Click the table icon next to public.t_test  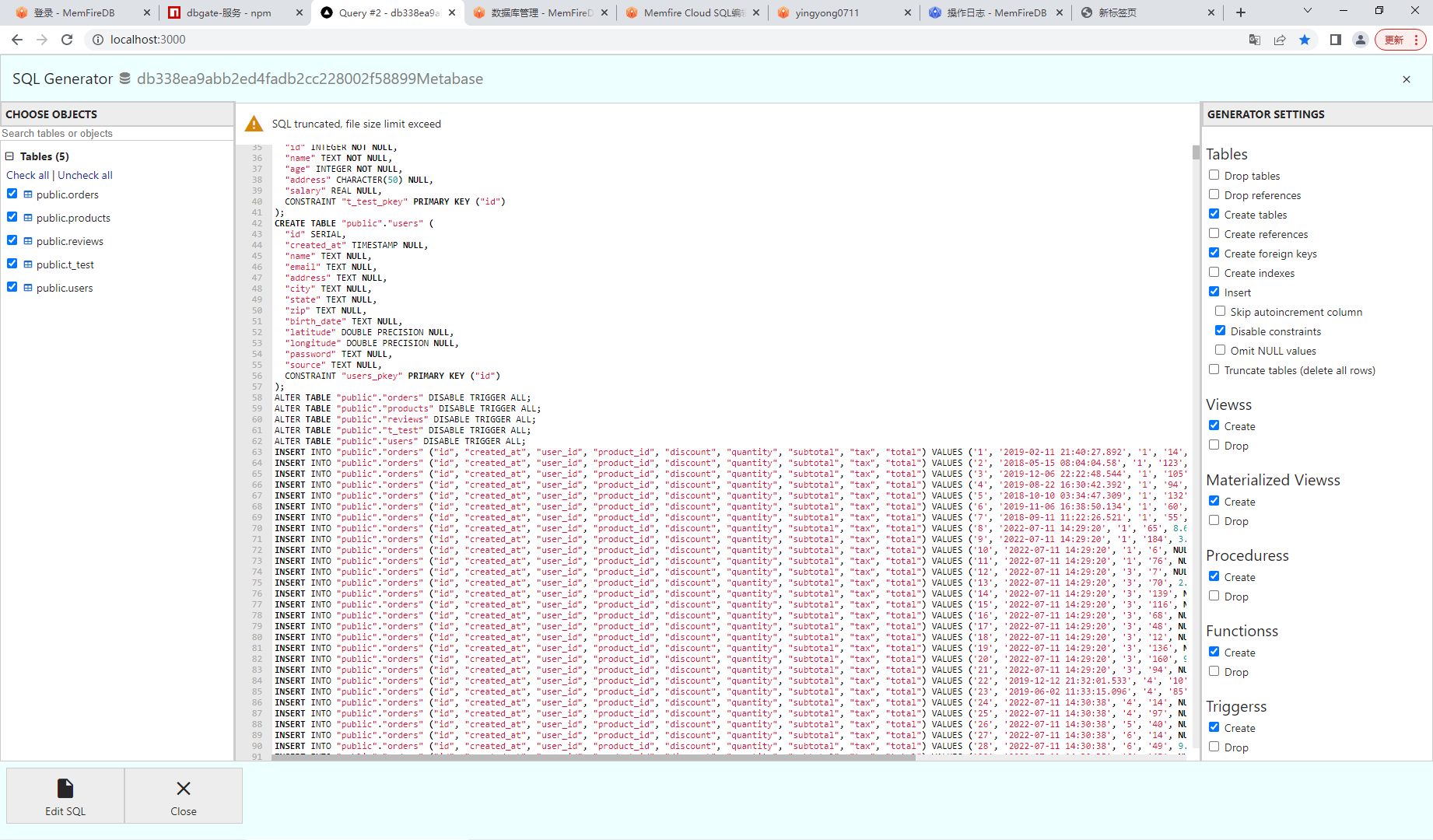[28, 264]
